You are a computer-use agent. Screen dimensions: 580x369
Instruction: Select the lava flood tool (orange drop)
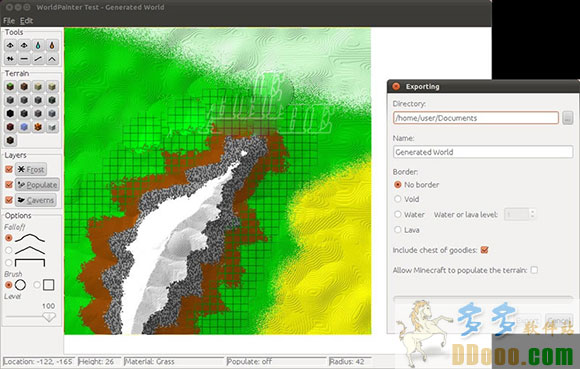pos(52,45)
